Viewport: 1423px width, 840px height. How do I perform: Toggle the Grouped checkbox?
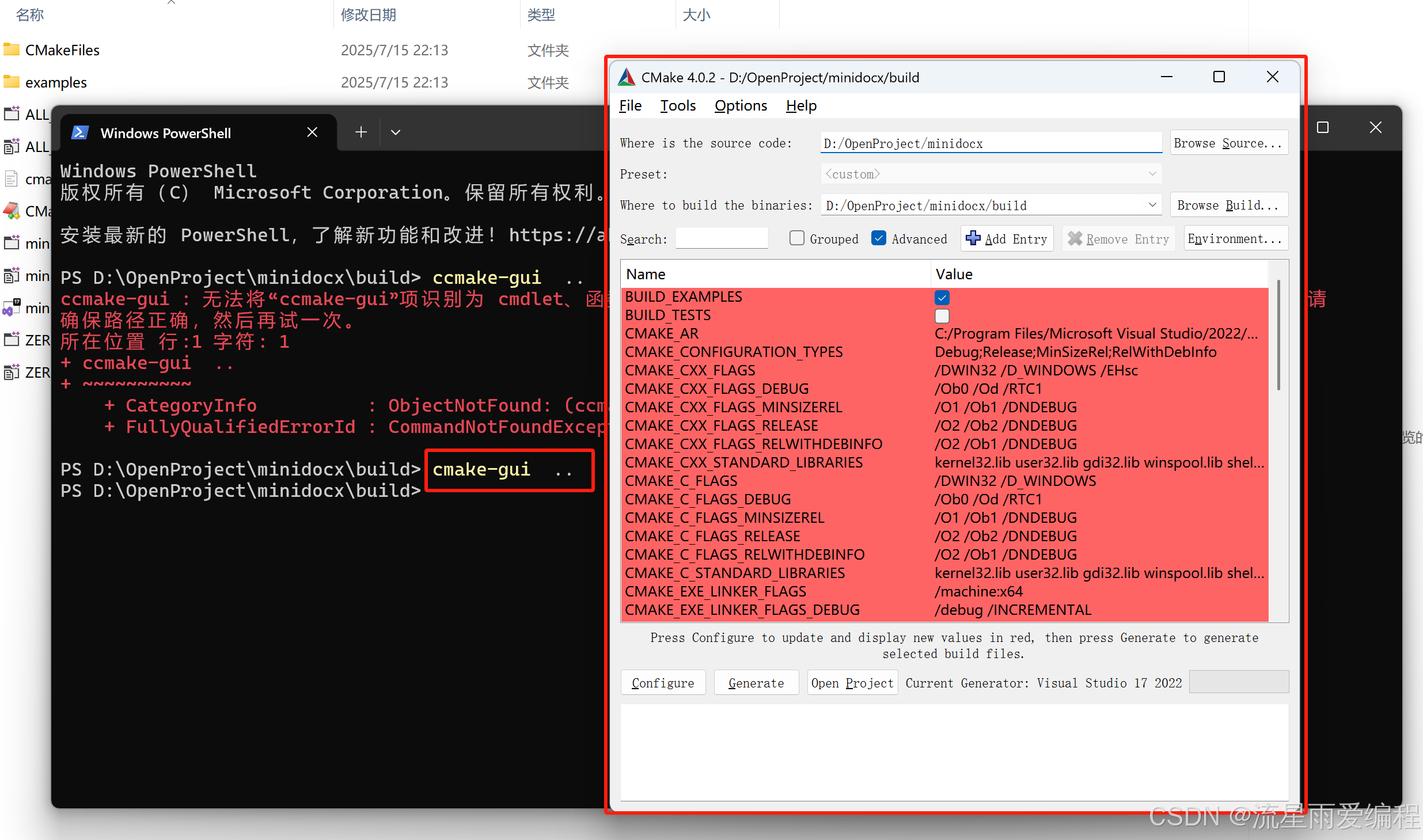click(797, 238)
